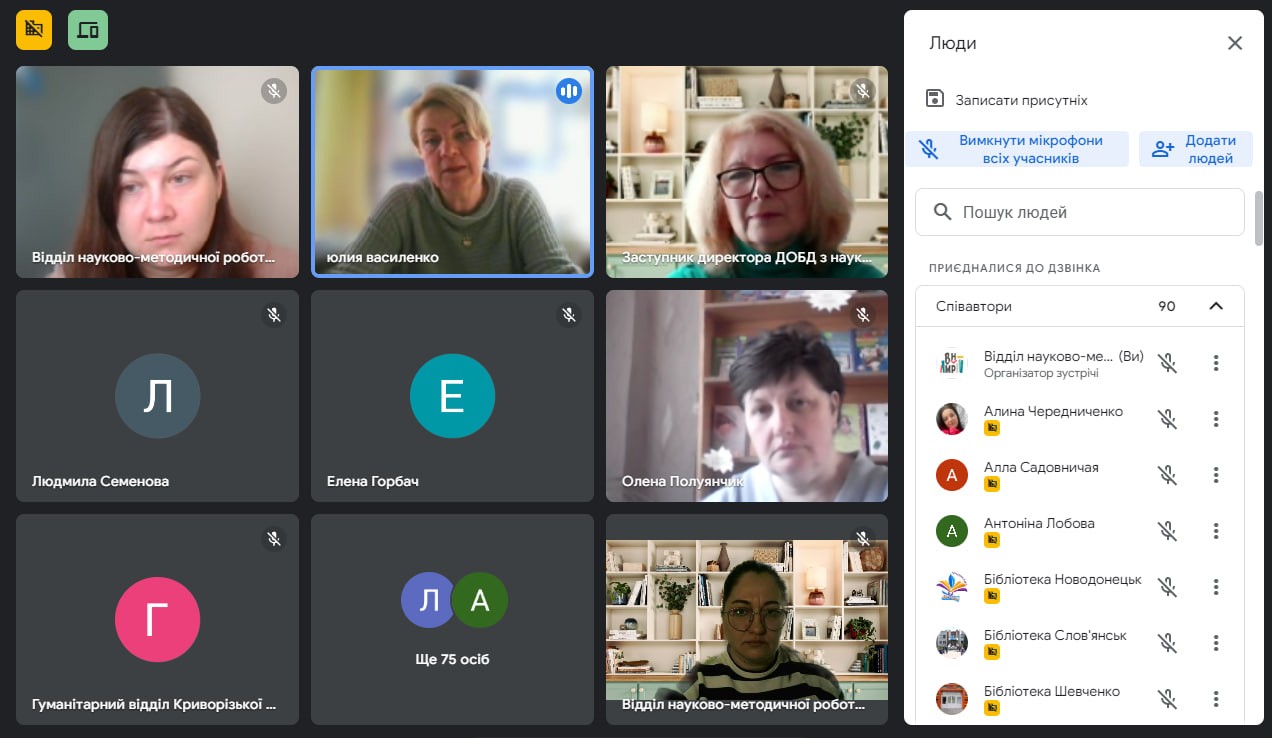The image size is (1272, 738).
Task: Click Антоніна Лобова name in list
Action: click(1039, 523)
